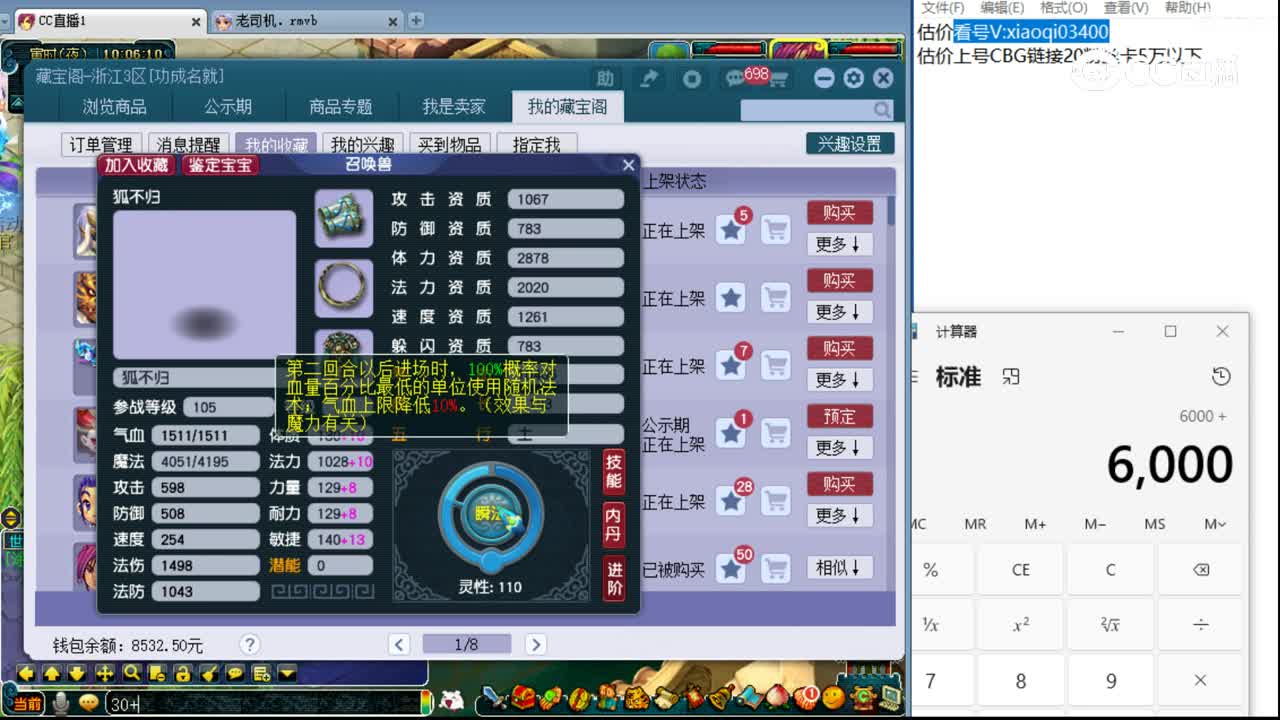
Task: Click the share arrow icon in header
Action: click(x=650, y=78)
